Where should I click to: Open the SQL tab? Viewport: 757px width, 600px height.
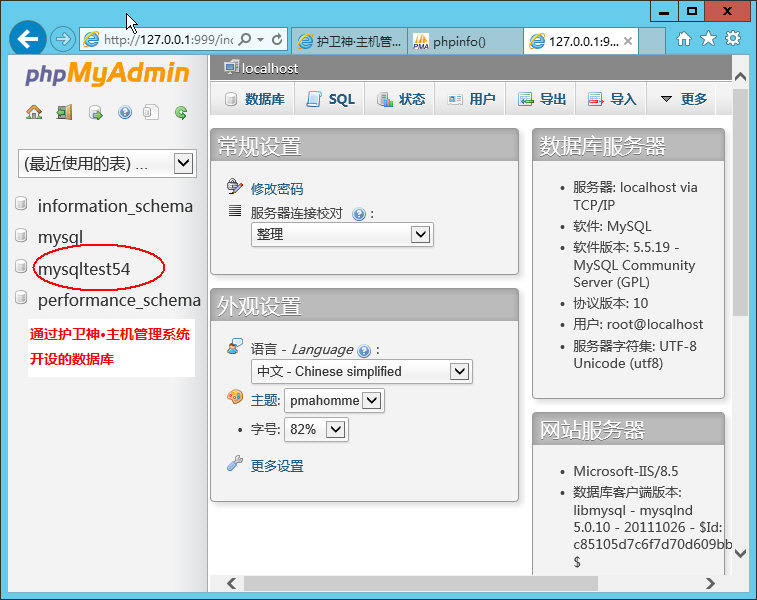tap(330, 99)
